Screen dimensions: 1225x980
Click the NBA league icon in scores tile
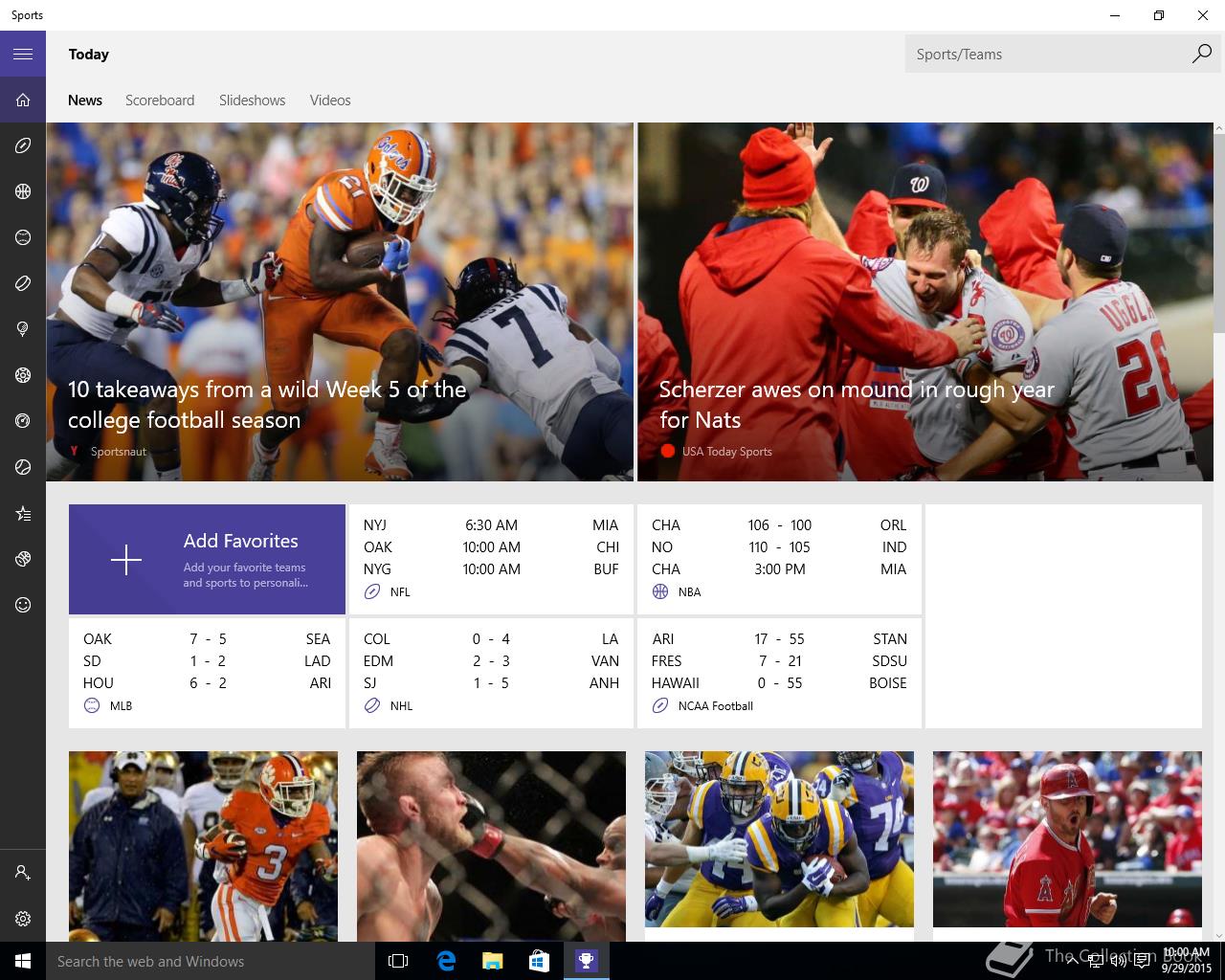coord(660,592)
